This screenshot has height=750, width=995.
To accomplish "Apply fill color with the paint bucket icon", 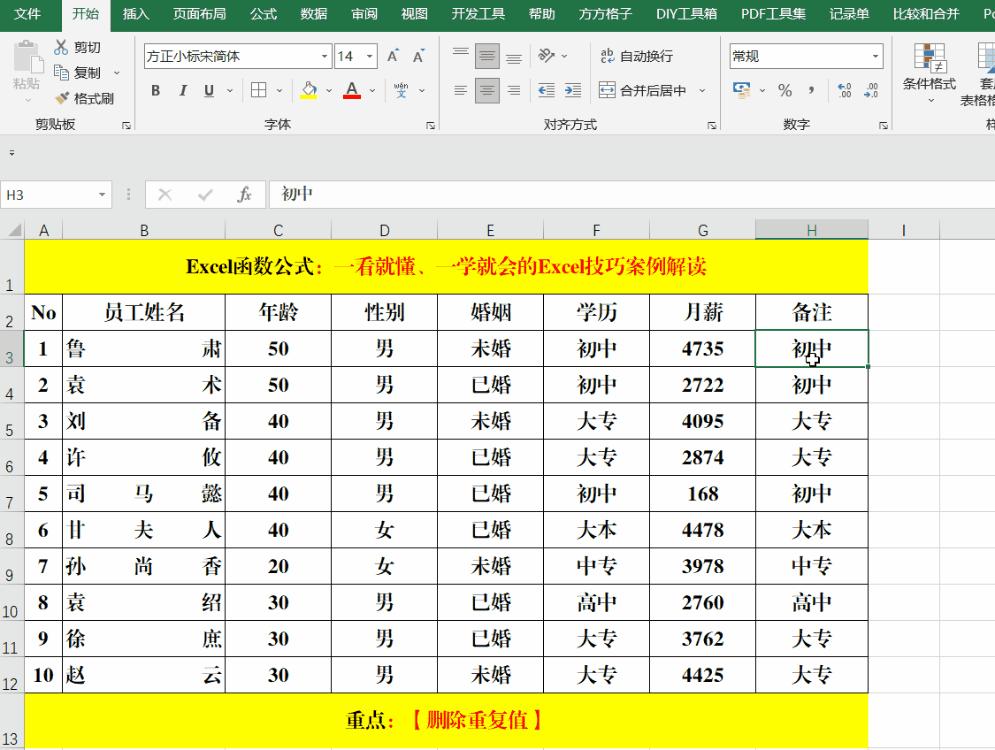I will 307,91.
